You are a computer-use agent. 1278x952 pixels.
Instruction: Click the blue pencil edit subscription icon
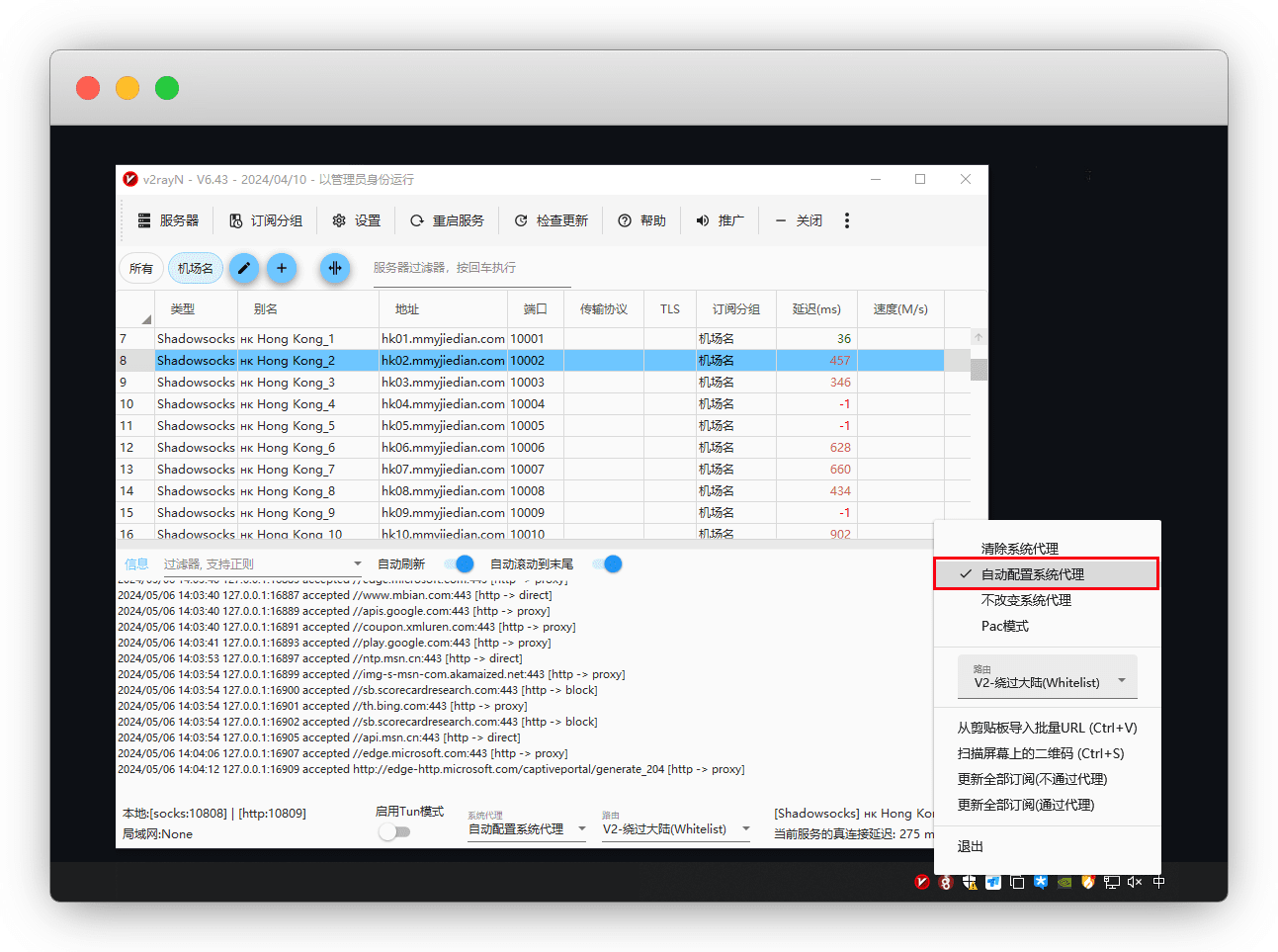click(x=244, y=268)
